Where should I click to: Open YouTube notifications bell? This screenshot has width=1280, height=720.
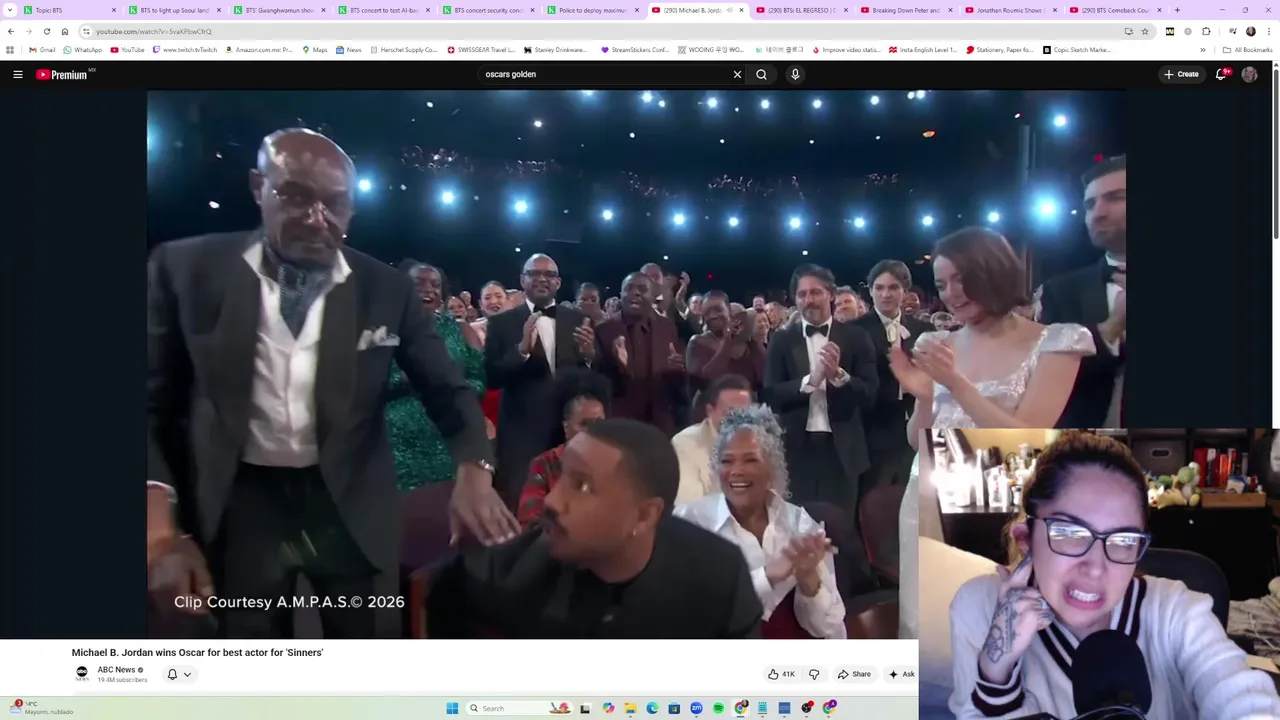point(1221,74)
